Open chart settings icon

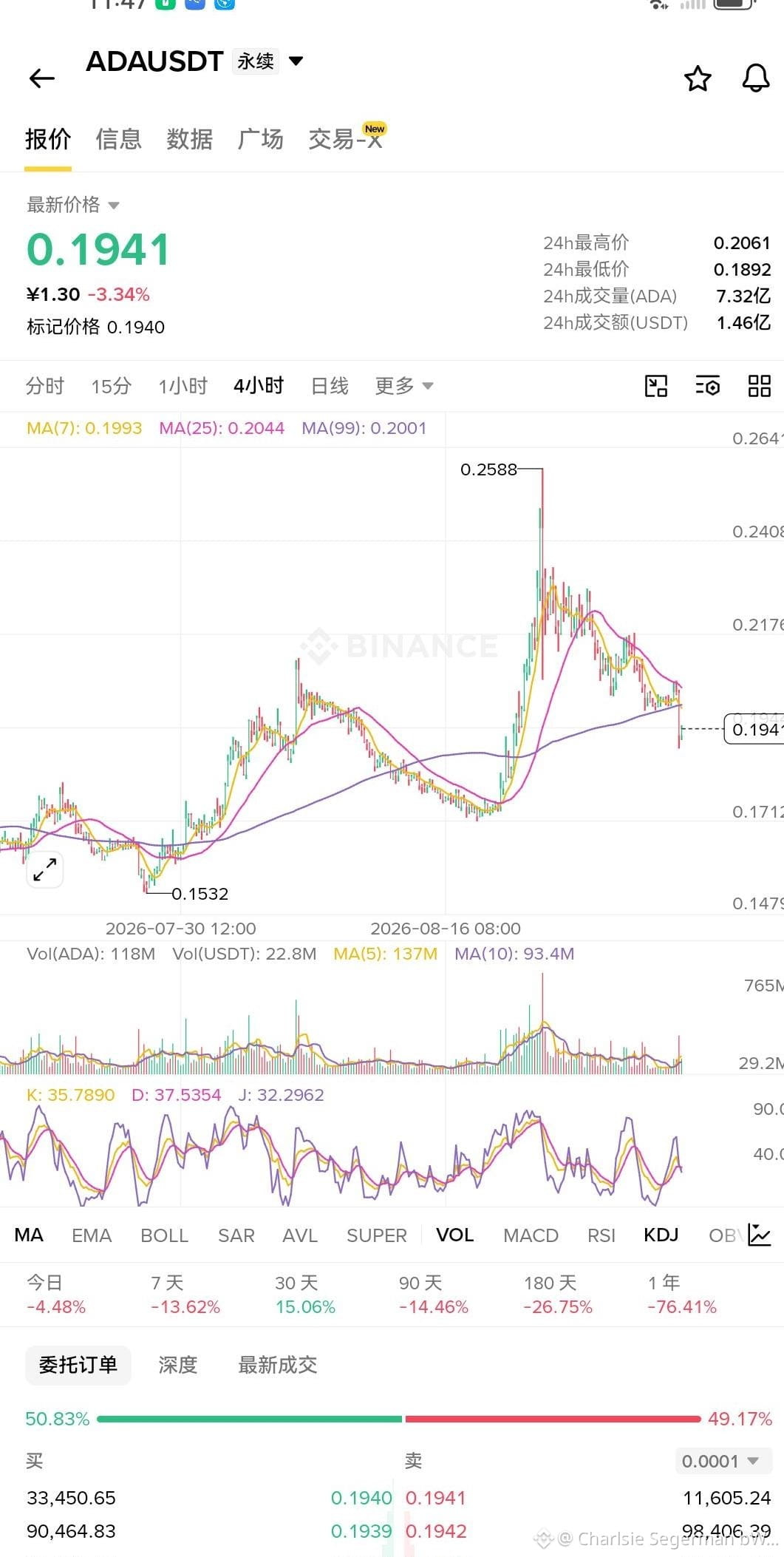[x=707, y=386]
